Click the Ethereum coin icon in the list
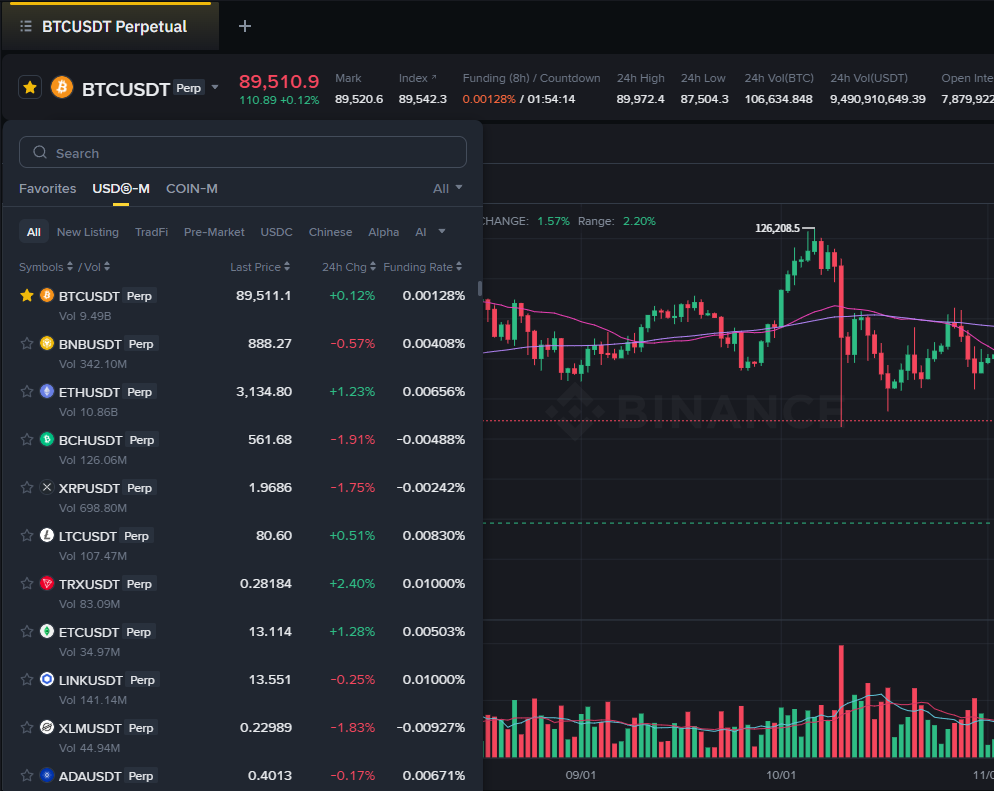 coord(47,391)
